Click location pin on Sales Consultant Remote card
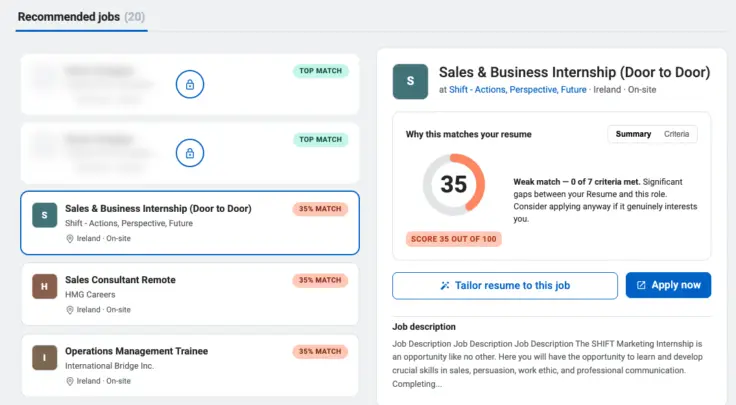This screenshot has width=736, height=405. point(70,310)
